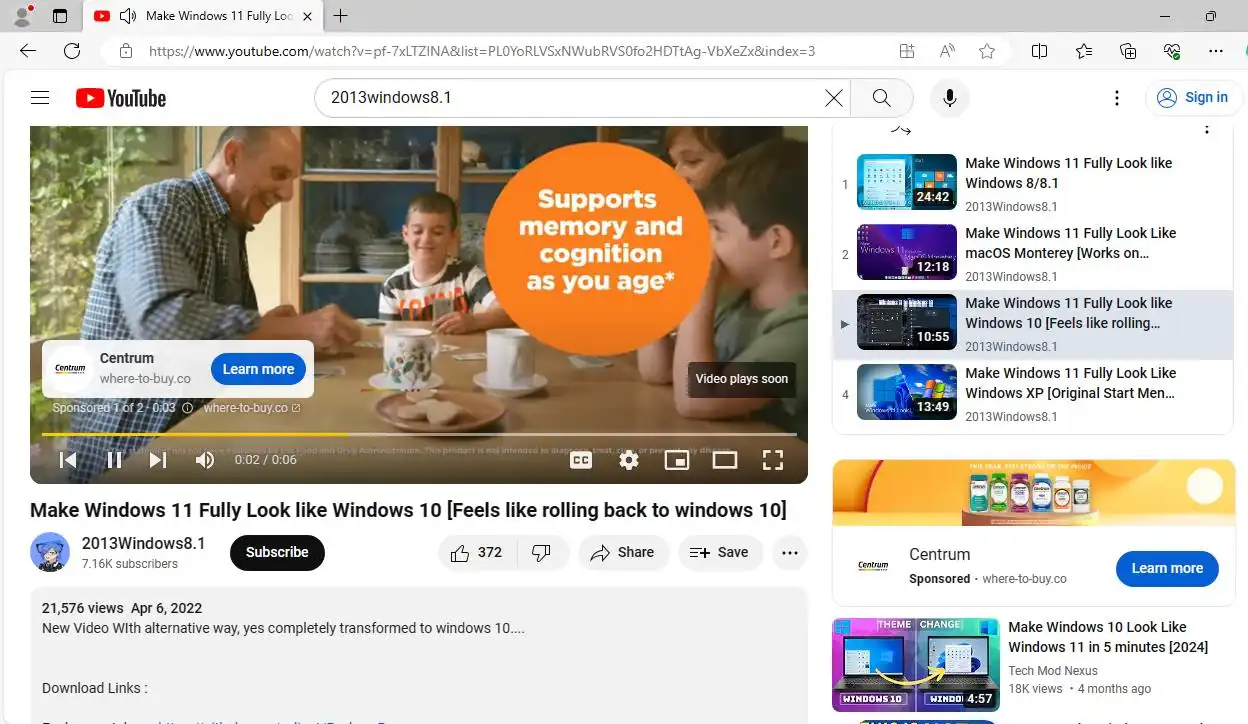Open YouTube settings three-dot menu
Viewport: 1248px width, 724px height.
pos(1117,98)
